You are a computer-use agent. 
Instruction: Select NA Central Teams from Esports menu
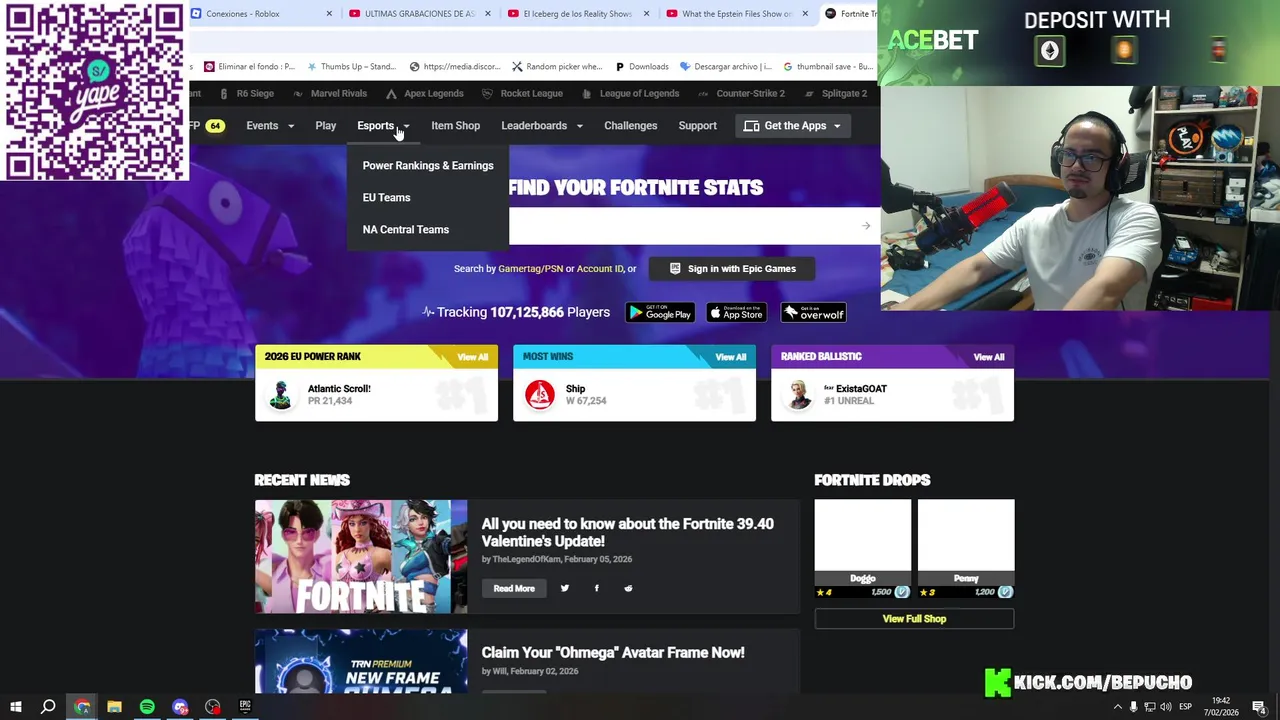click(x=405, y=230)
